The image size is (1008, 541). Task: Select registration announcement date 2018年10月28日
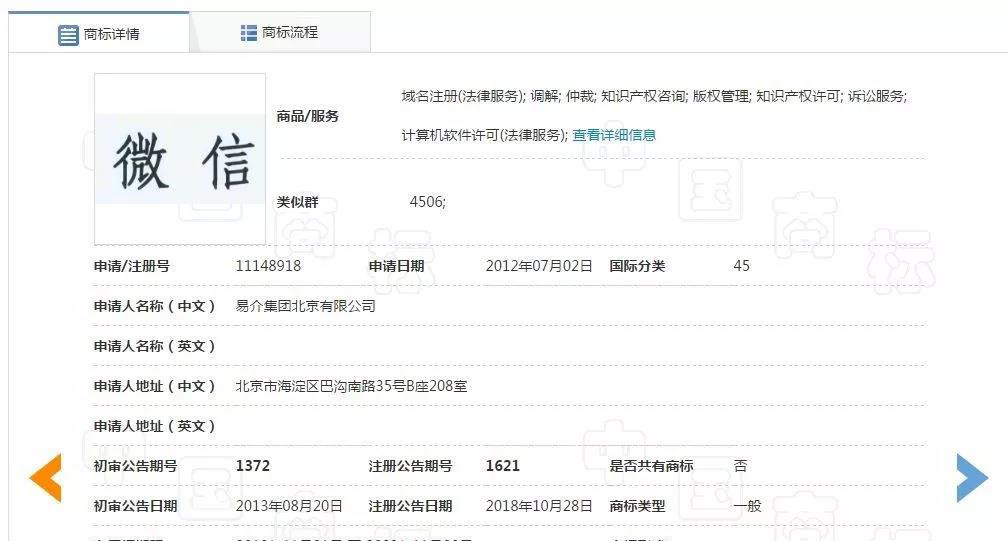pyautogui.click(x=539, y=506)
